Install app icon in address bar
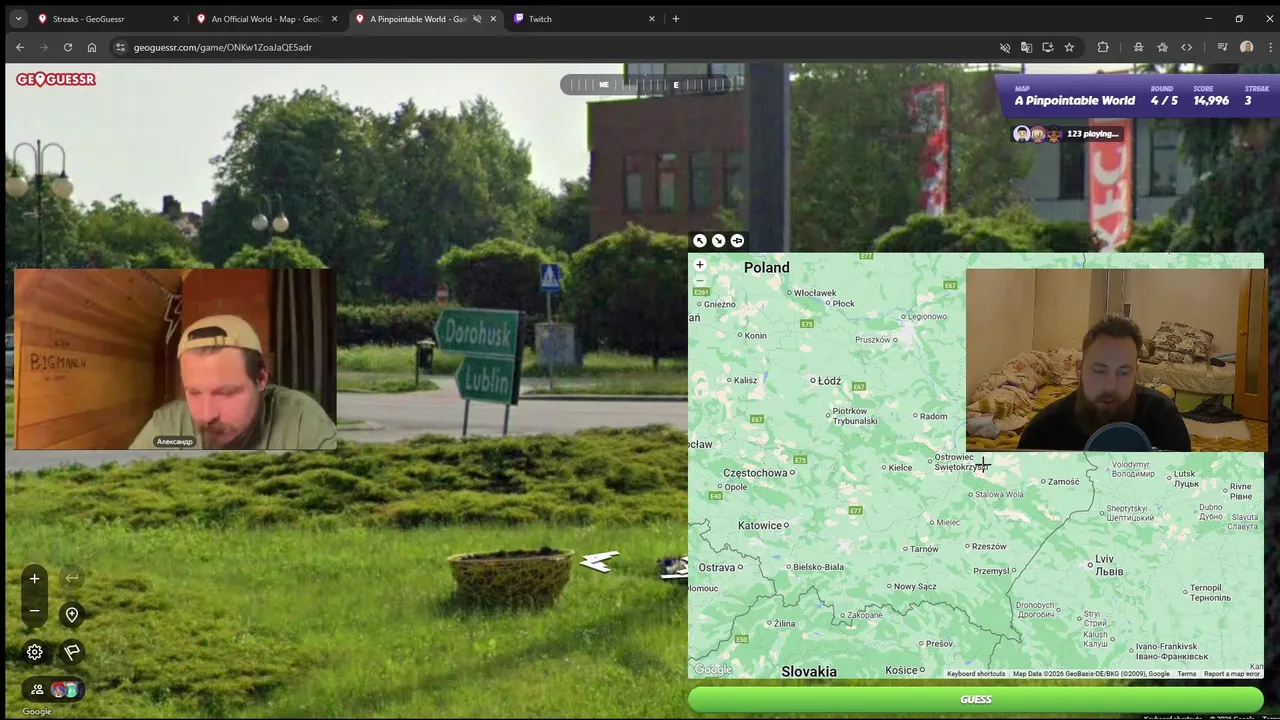The image size is (1280, 720). 1048,47
